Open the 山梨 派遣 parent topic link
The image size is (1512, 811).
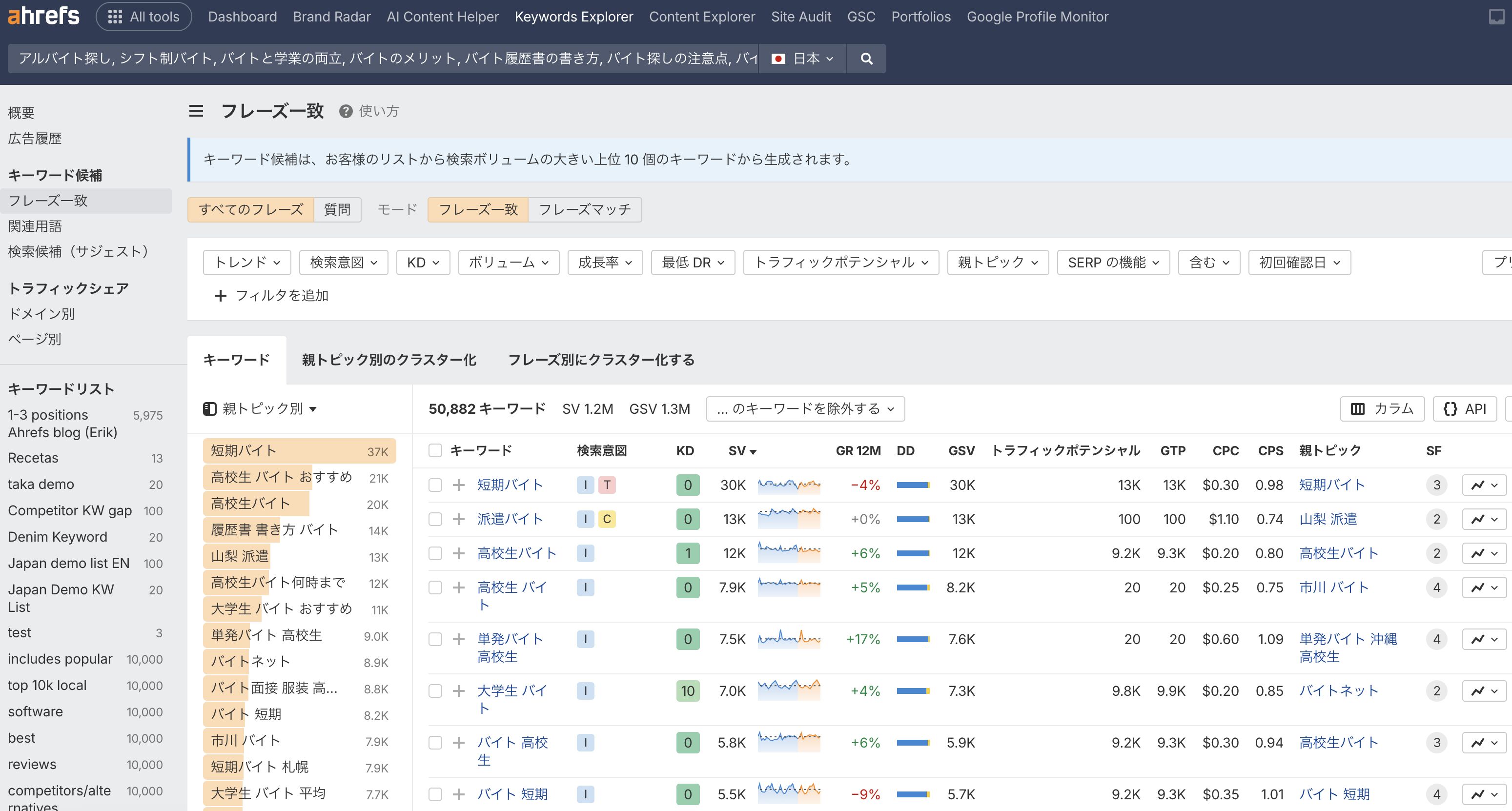click(x=1328, y=519)
